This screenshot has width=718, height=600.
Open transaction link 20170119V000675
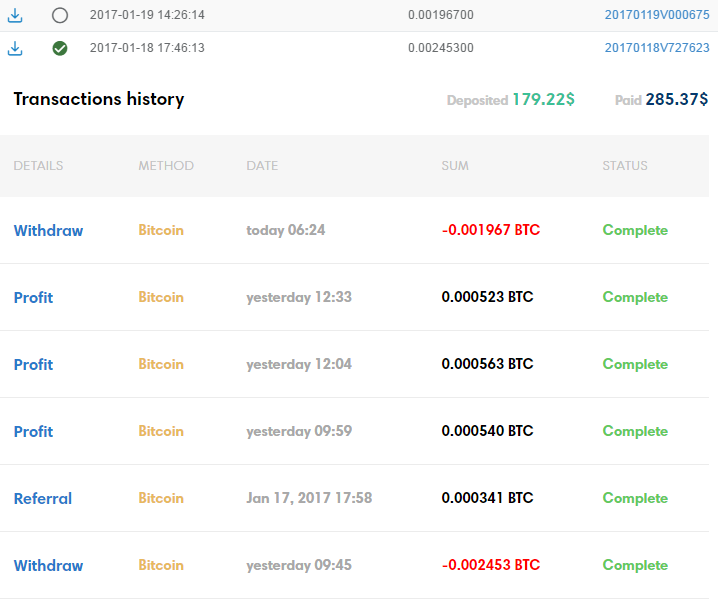(x=657, y=15)
